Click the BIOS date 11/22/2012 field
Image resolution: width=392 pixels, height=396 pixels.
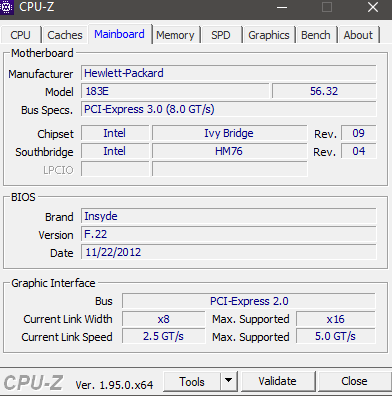coord(229,252)
